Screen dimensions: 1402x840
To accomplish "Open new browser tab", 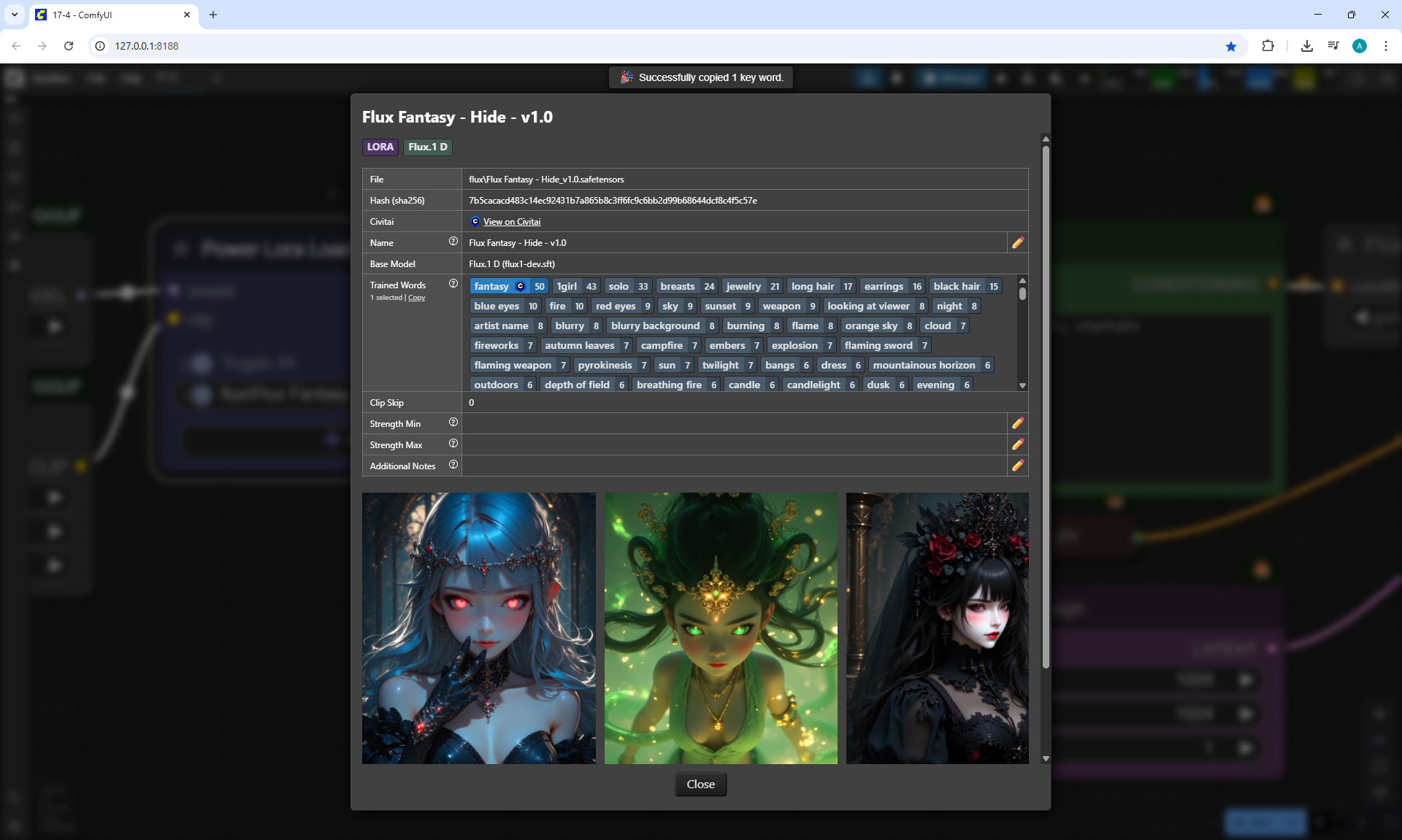I will click(x=213, y=15).
